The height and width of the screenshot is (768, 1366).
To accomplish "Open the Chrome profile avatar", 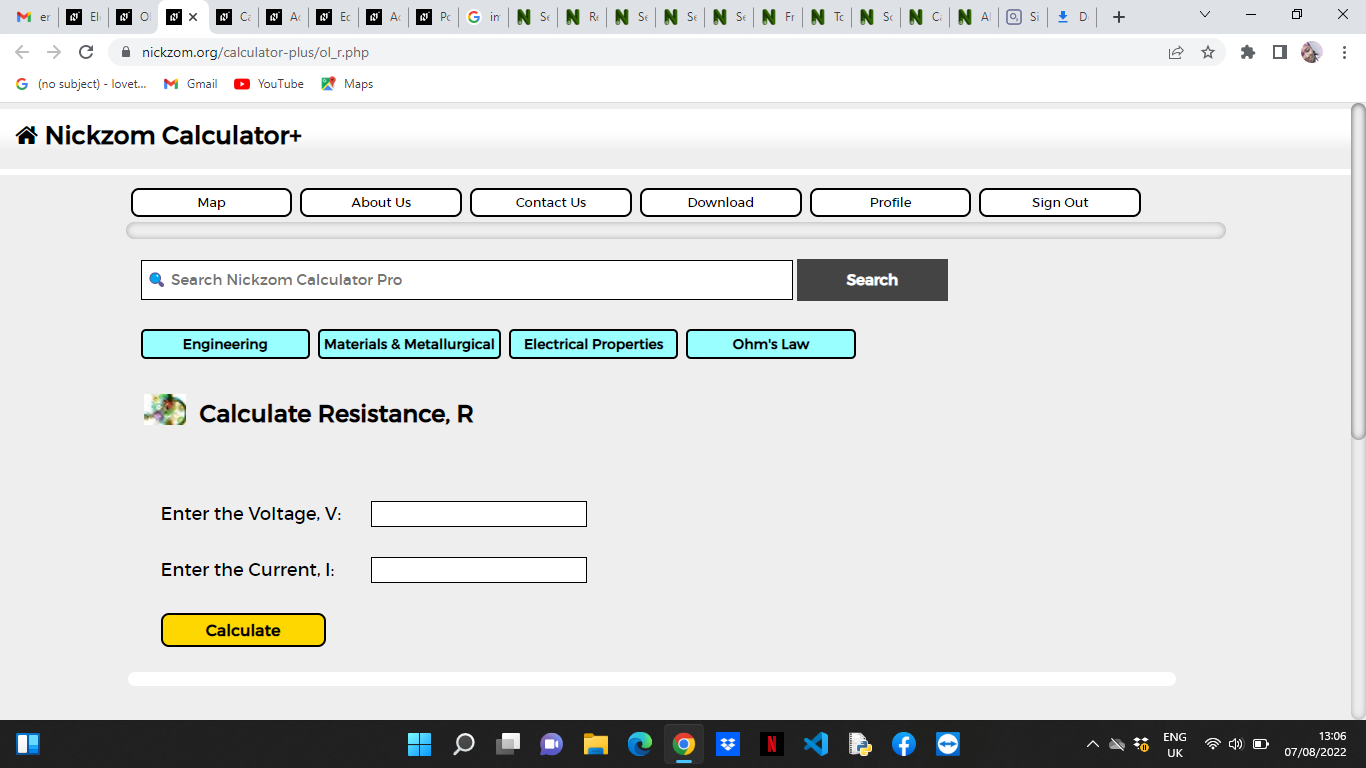I will pos(1311,52).
